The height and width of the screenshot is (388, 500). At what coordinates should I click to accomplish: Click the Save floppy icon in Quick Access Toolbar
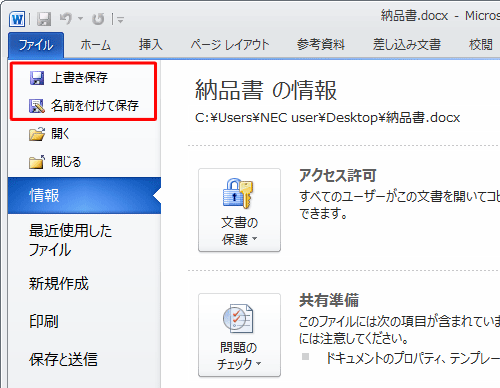point(44,19)
